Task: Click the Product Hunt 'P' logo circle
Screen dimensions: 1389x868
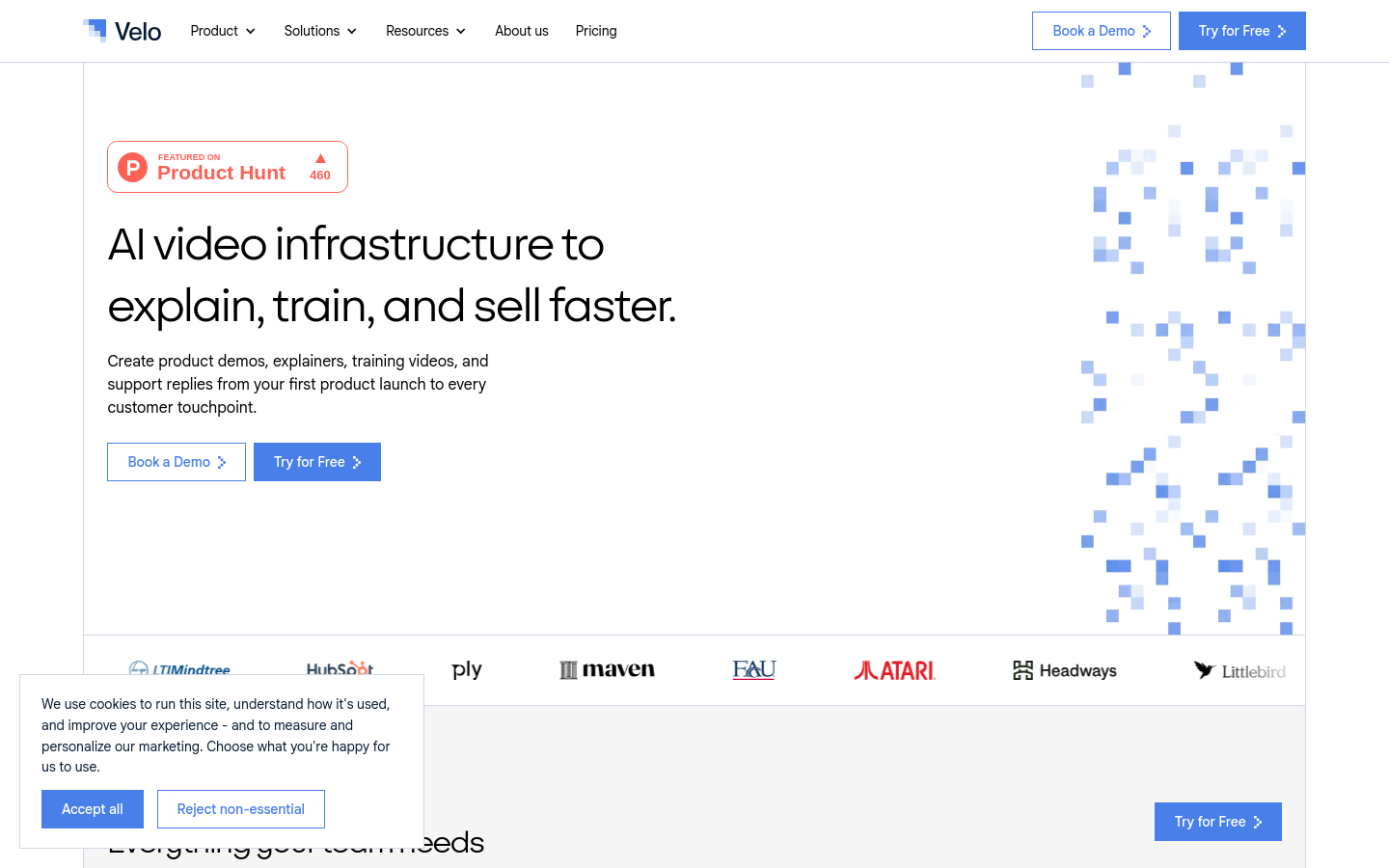Action: [133, 167]
